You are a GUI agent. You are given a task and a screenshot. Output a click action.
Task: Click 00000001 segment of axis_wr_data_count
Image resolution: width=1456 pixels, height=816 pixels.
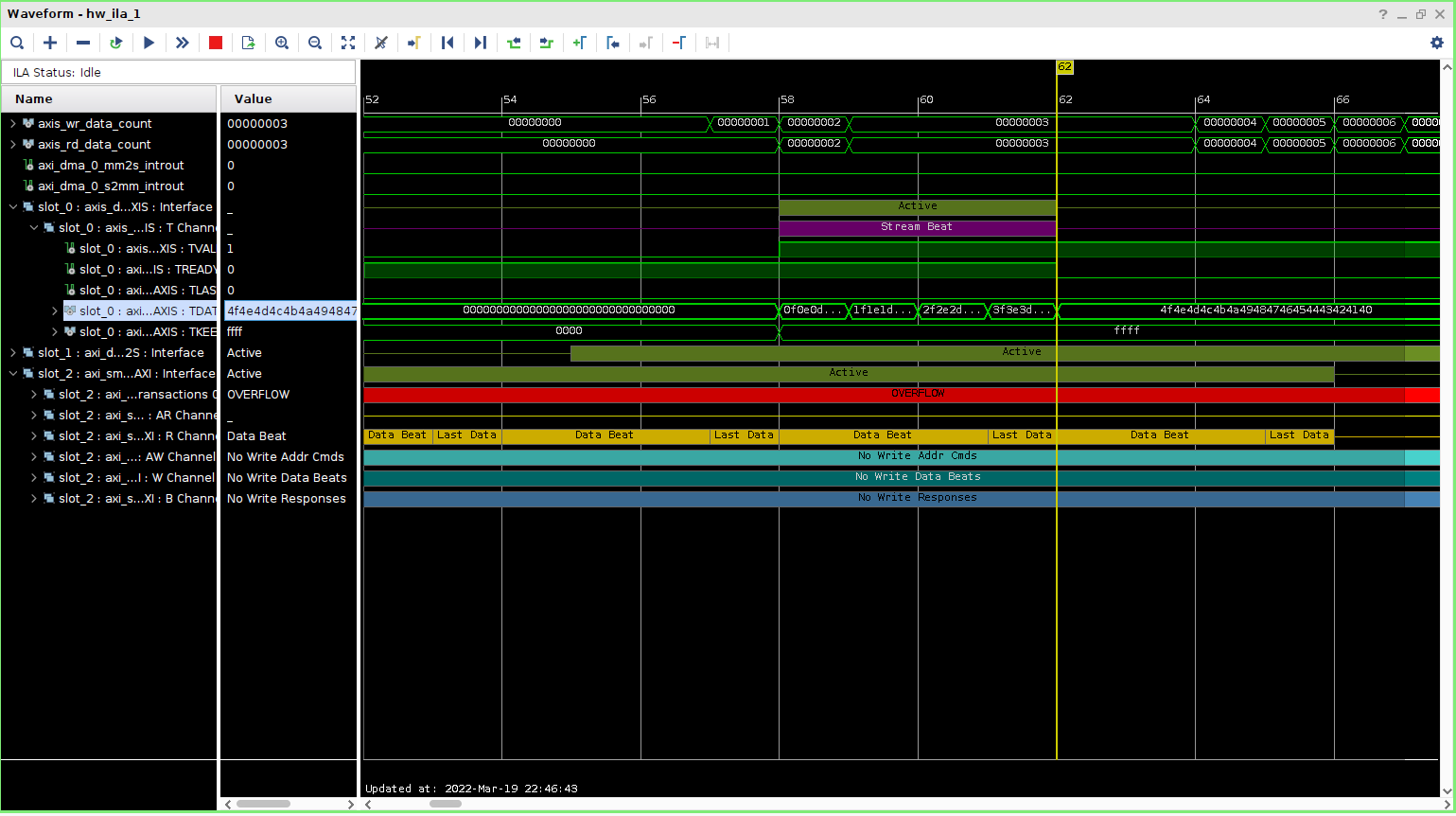tap(744, 123)
